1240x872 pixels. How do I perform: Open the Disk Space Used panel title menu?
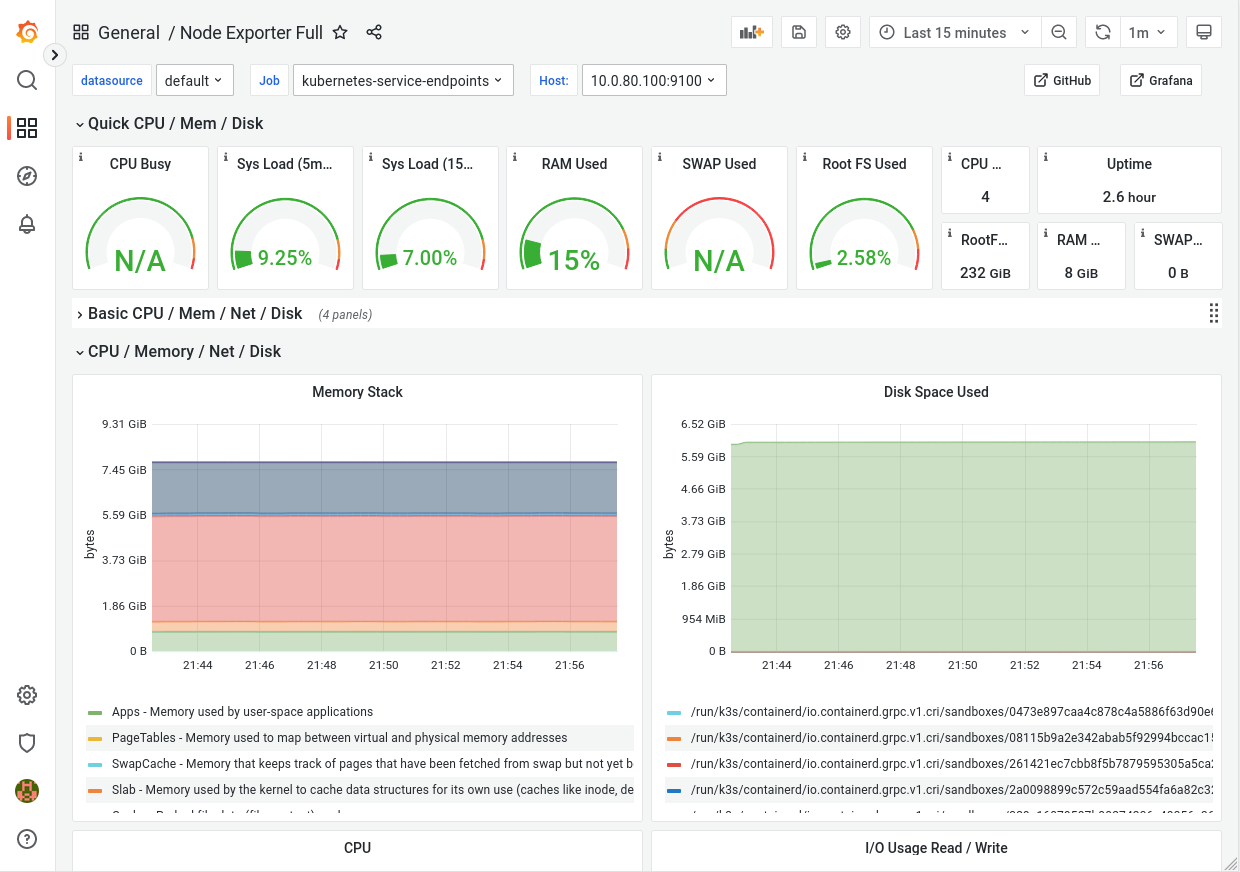click(936, 392)
